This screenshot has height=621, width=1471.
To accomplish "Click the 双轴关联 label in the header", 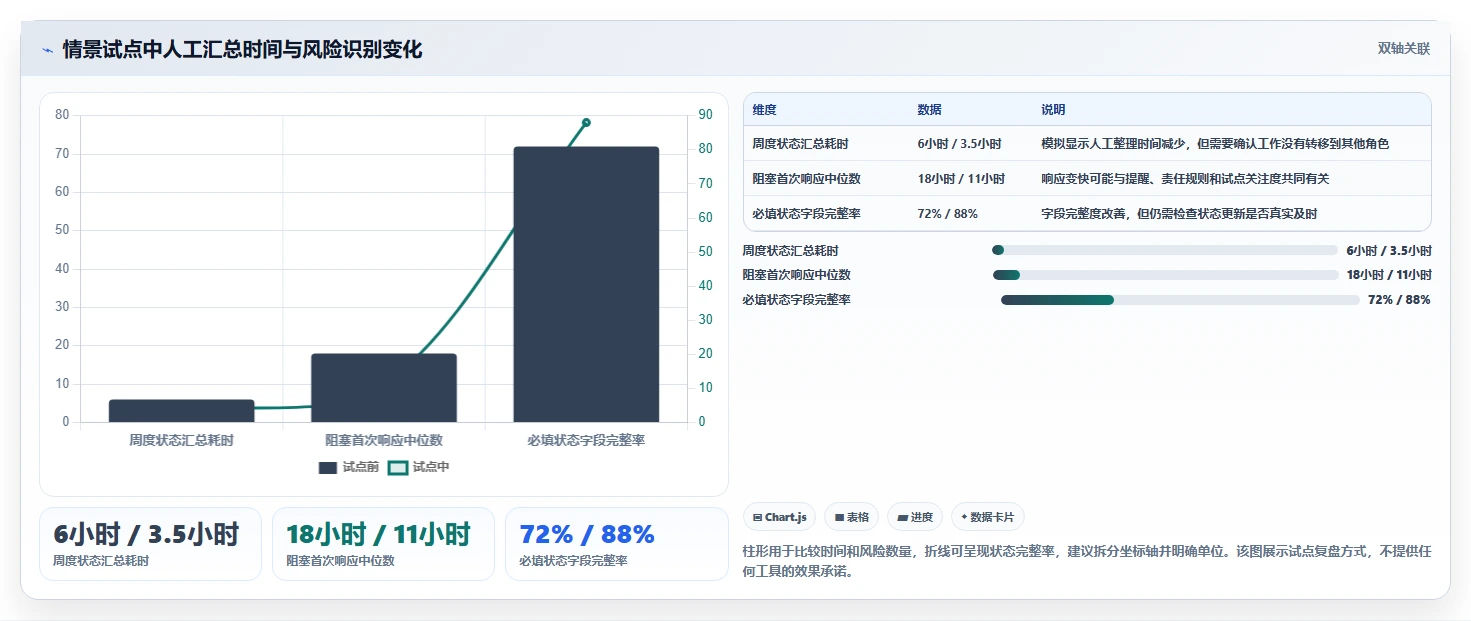I will (x=1404, y=49).
